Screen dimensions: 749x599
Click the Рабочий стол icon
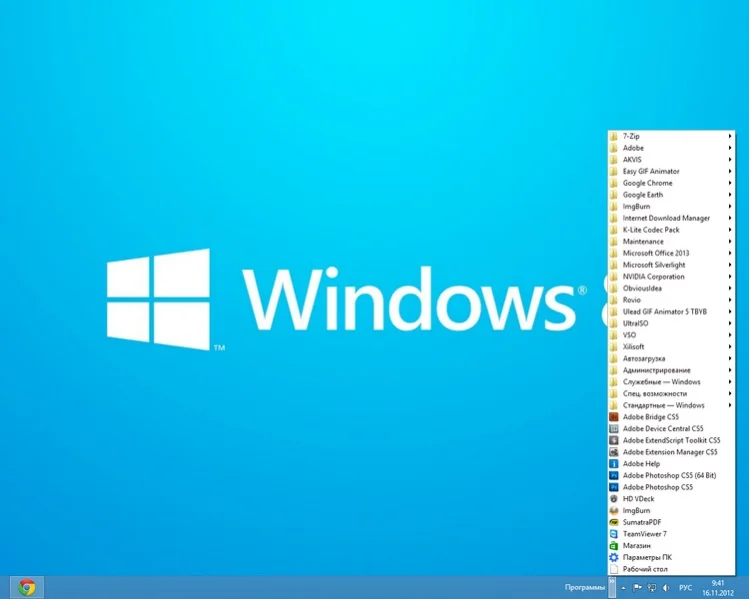point(614,569)
